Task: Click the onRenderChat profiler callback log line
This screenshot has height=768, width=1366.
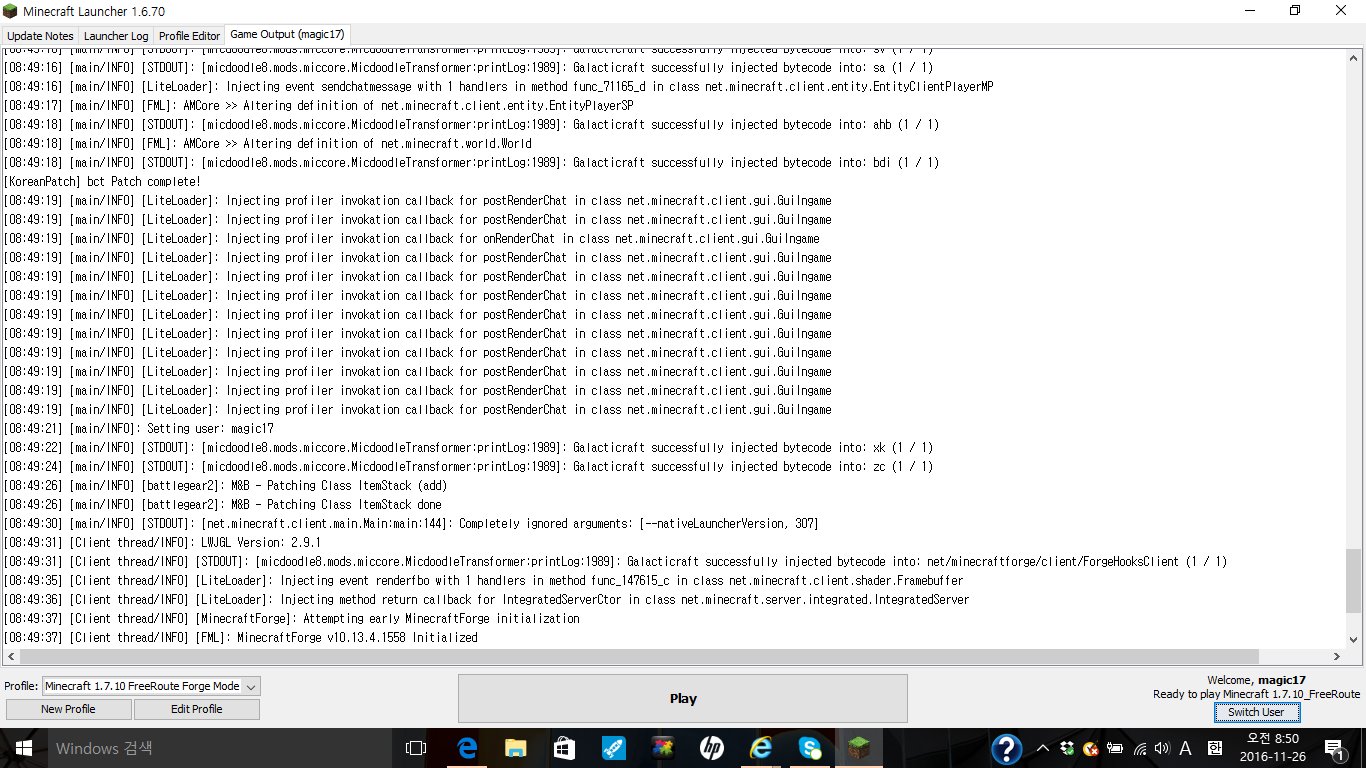Action: point(411,238)
